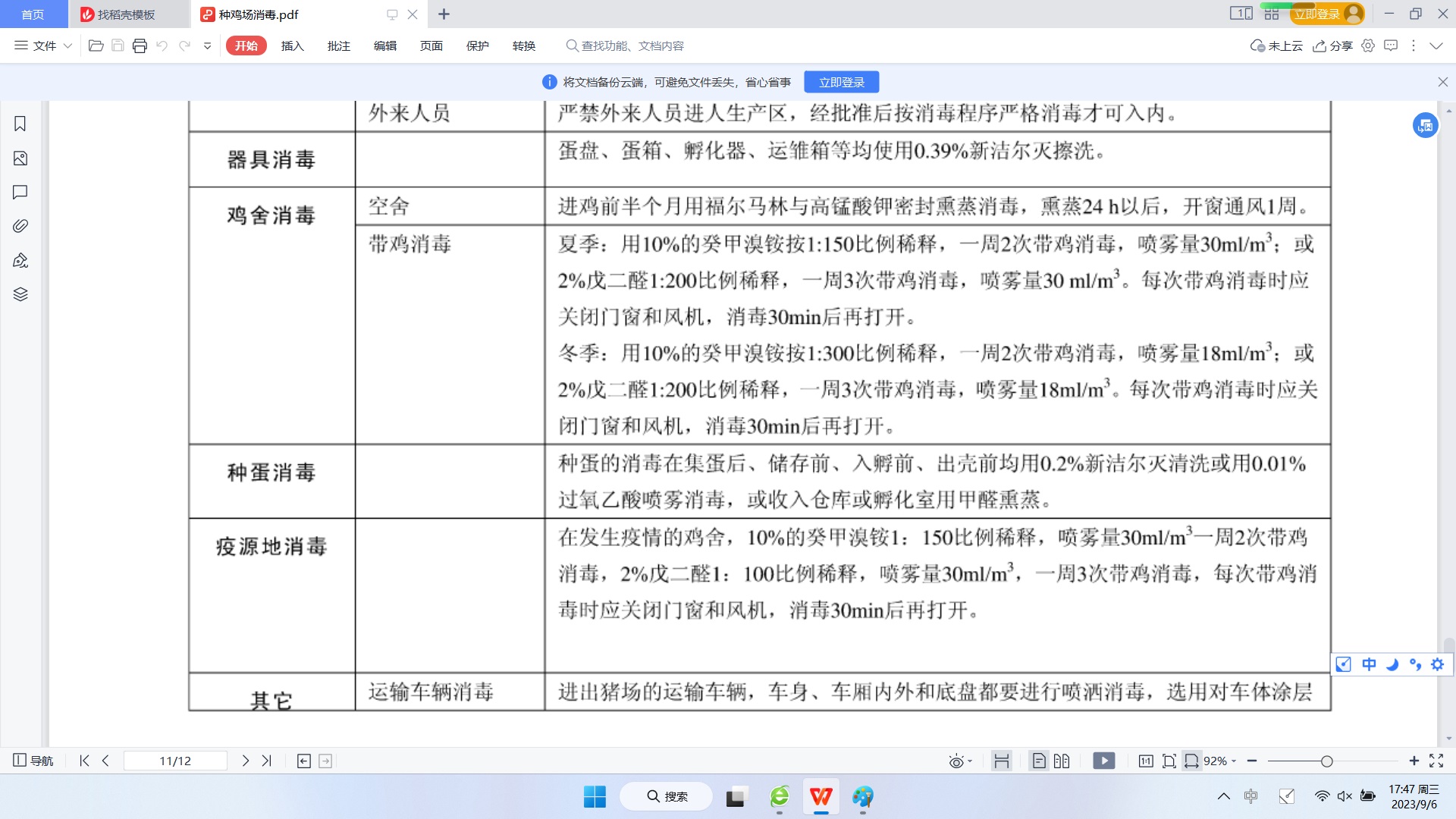Zoom in with the plus button
This screenshot has width=1456, height=819.
point(1414,761)
